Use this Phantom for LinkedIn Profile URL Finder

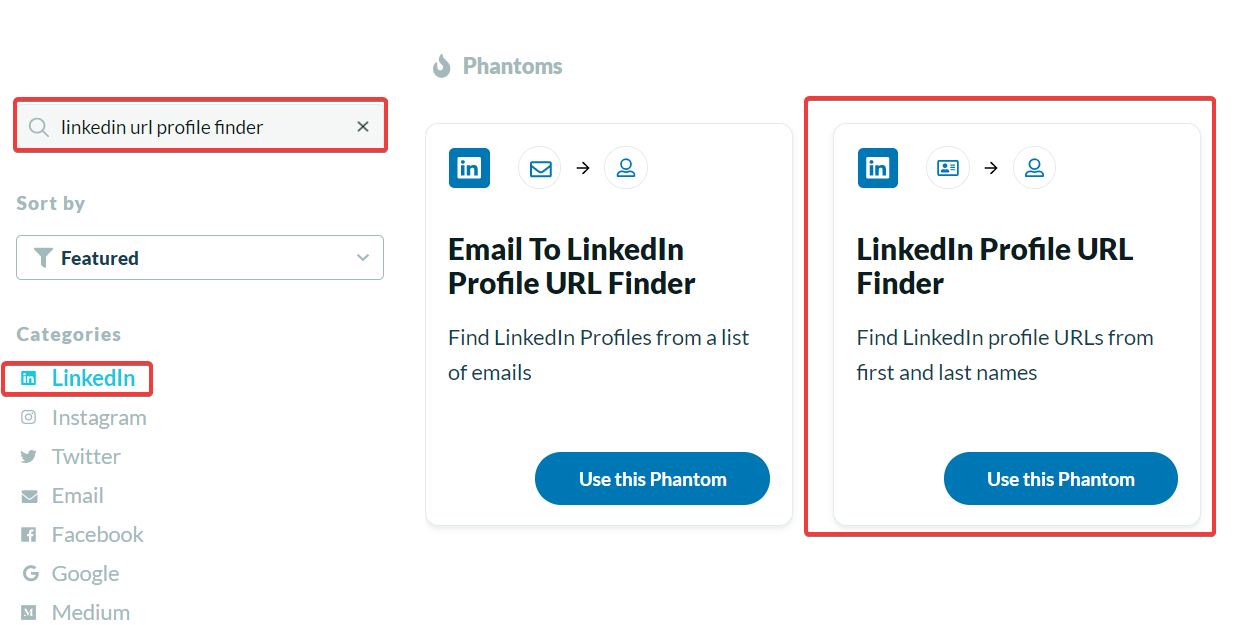pyautogui.click(x=1061, y=479)
